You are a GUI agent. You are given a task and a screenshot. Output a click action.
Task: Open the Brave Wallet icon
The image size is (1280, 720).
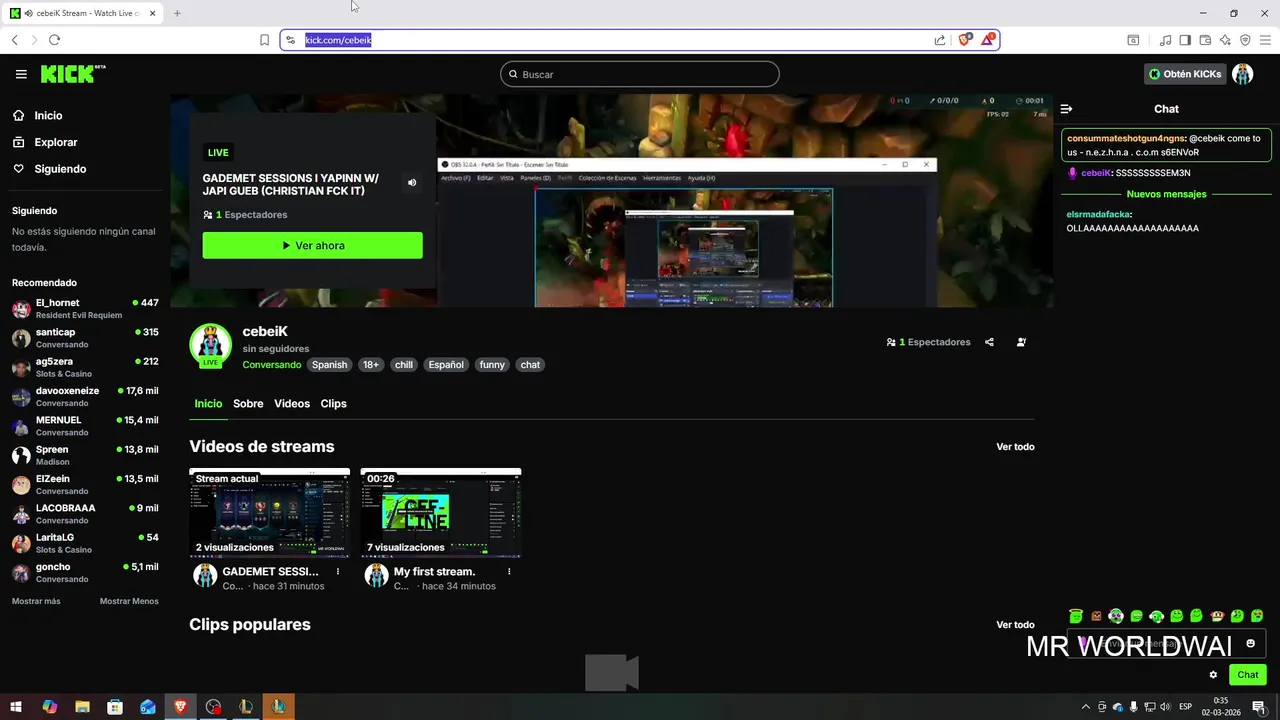[x=1205, y=40]
